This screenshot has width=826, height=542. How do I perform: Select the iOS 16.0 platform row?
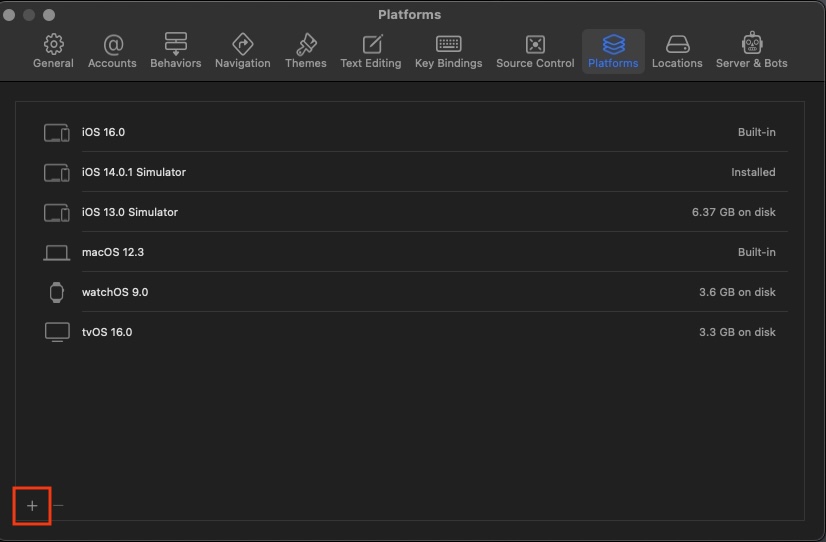click(410, 132)
